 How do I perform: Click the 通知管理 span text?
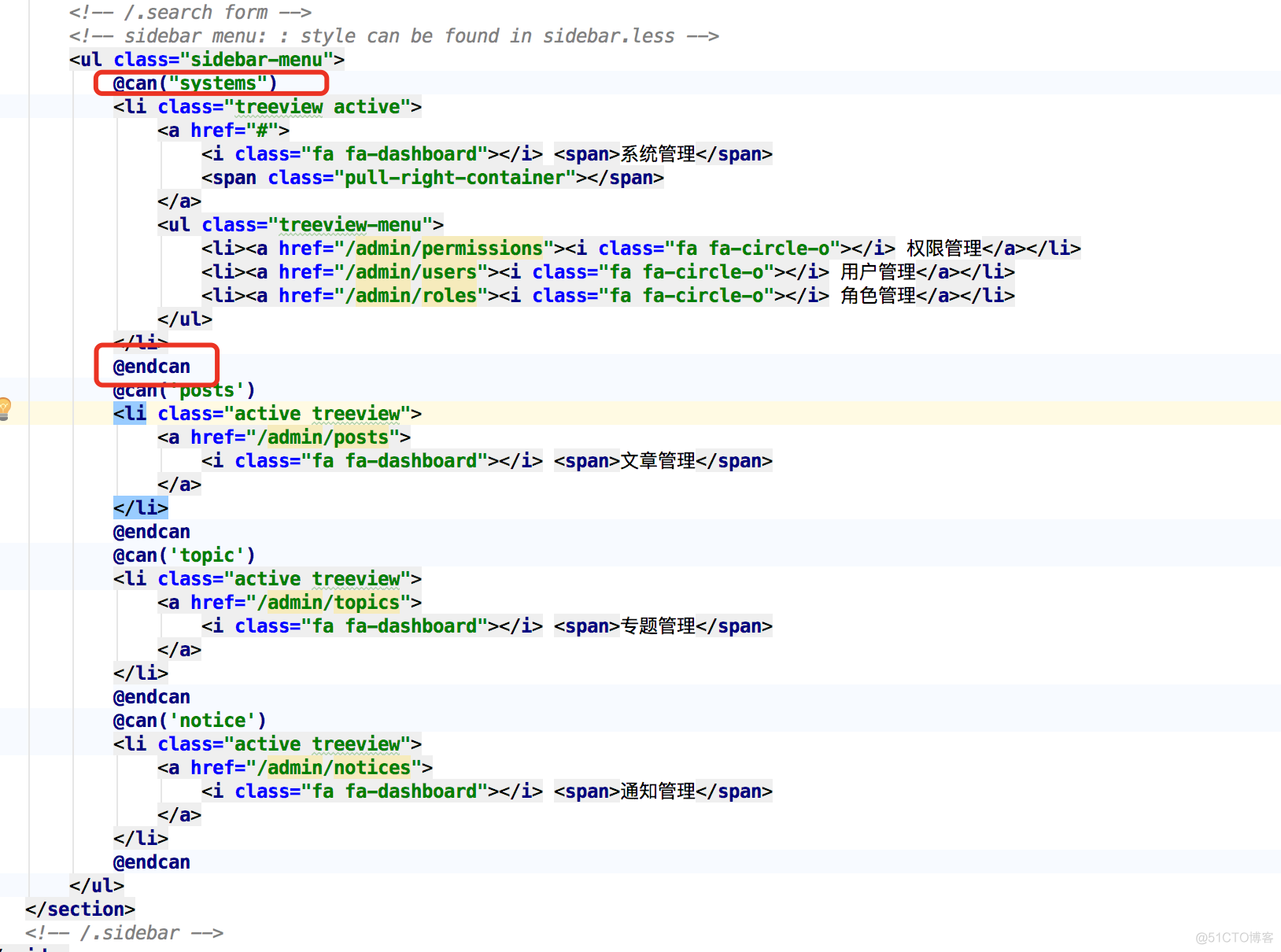[x=658, y=791]
